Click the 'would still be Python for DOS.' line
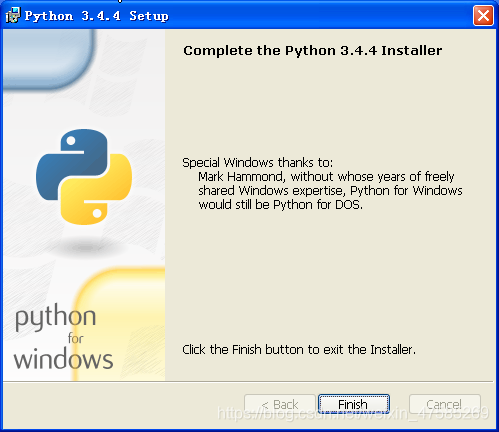 [281, 205]
